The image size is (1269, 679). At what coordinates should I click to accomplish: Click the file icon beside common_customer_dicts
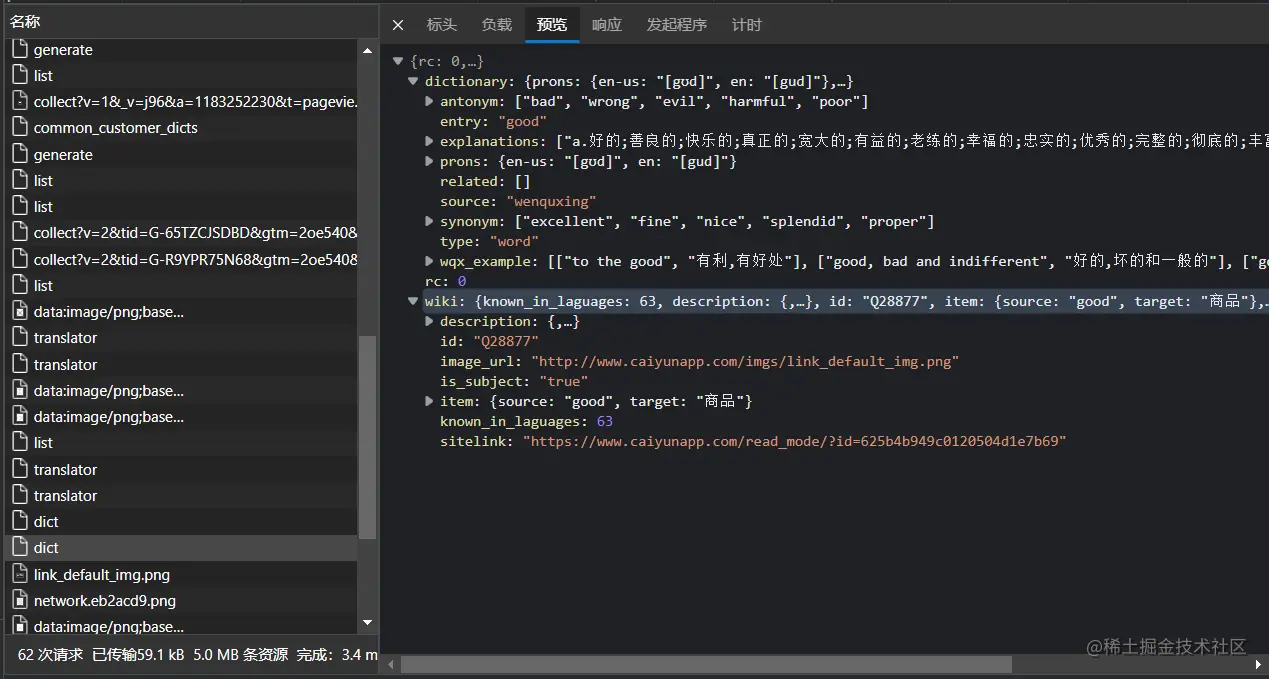point(20,127)
